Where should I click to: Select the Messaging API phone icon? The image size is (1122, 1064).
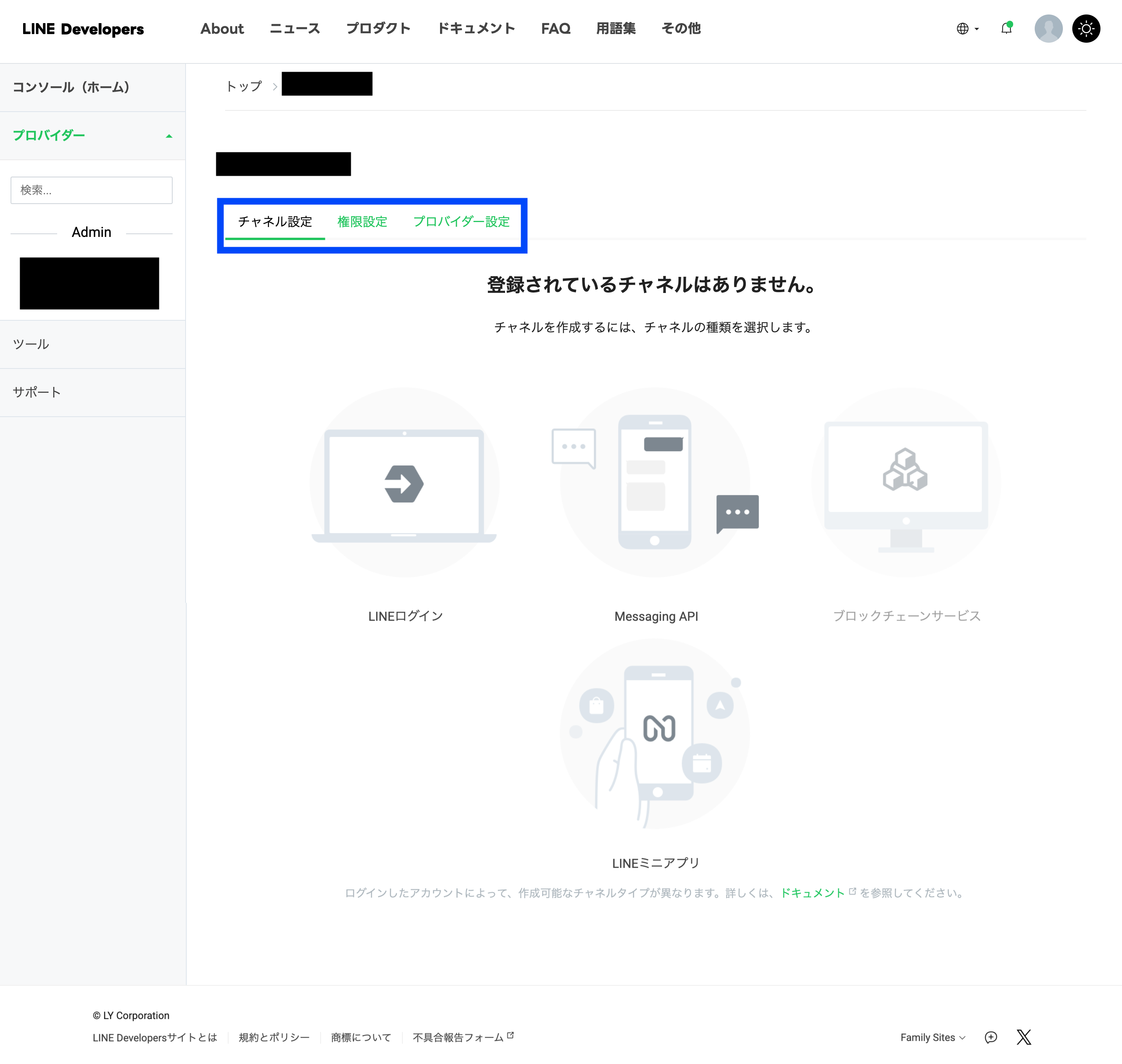point(655,482)
